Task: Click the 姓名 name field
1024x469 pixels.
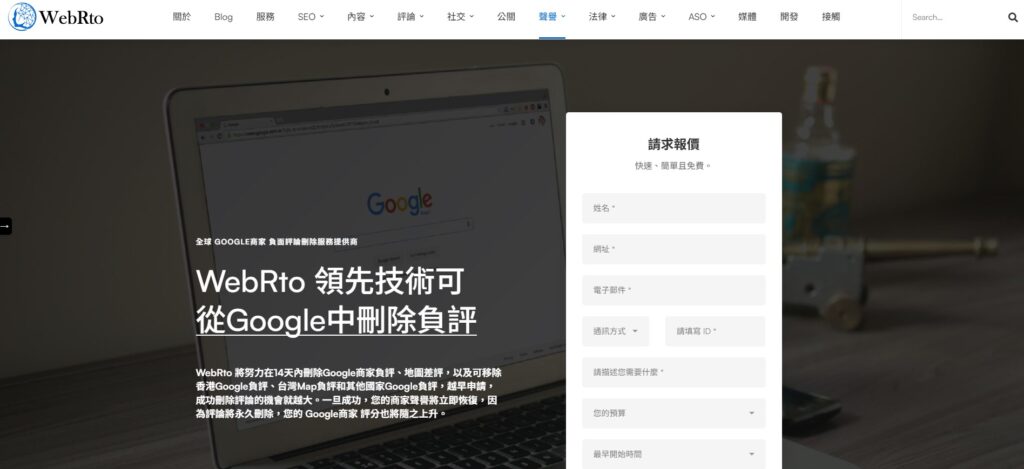Action: click(x=673, y=208)
